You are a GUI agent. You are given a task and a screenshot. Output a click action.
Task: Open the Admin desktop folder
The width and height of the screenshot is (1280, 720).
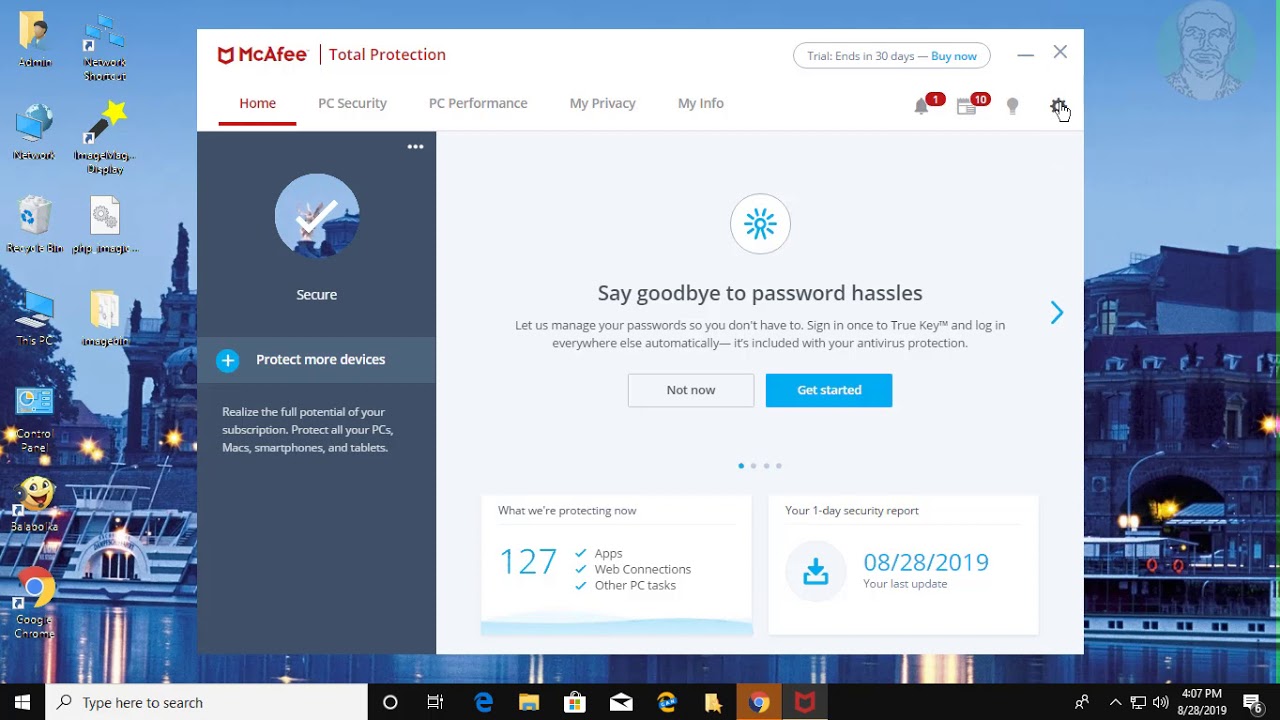pyautogui.click(x=34, y=40)
